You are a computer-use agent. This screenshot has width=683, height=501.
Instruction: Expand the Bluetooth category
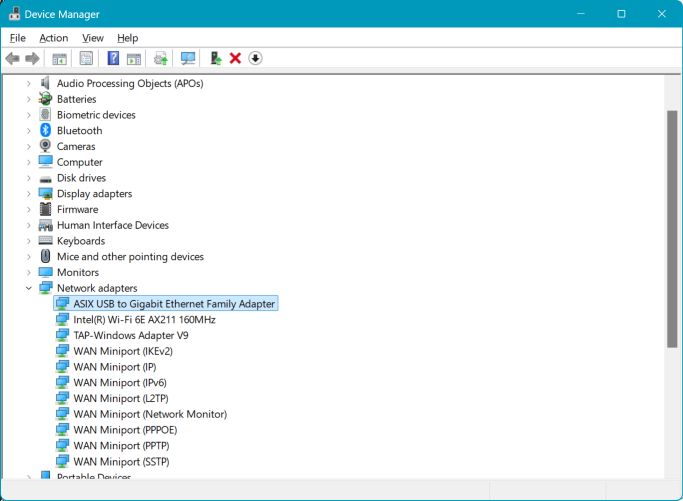pos(29,131)
